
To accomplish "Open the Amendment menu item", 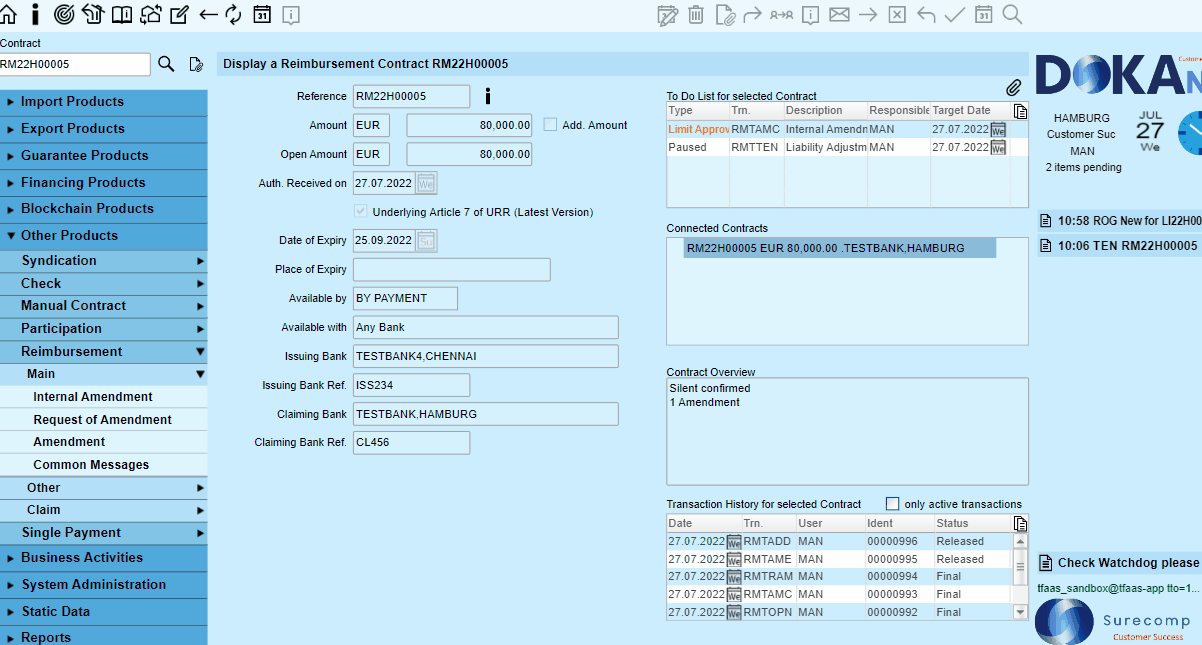I will (104, 442).
